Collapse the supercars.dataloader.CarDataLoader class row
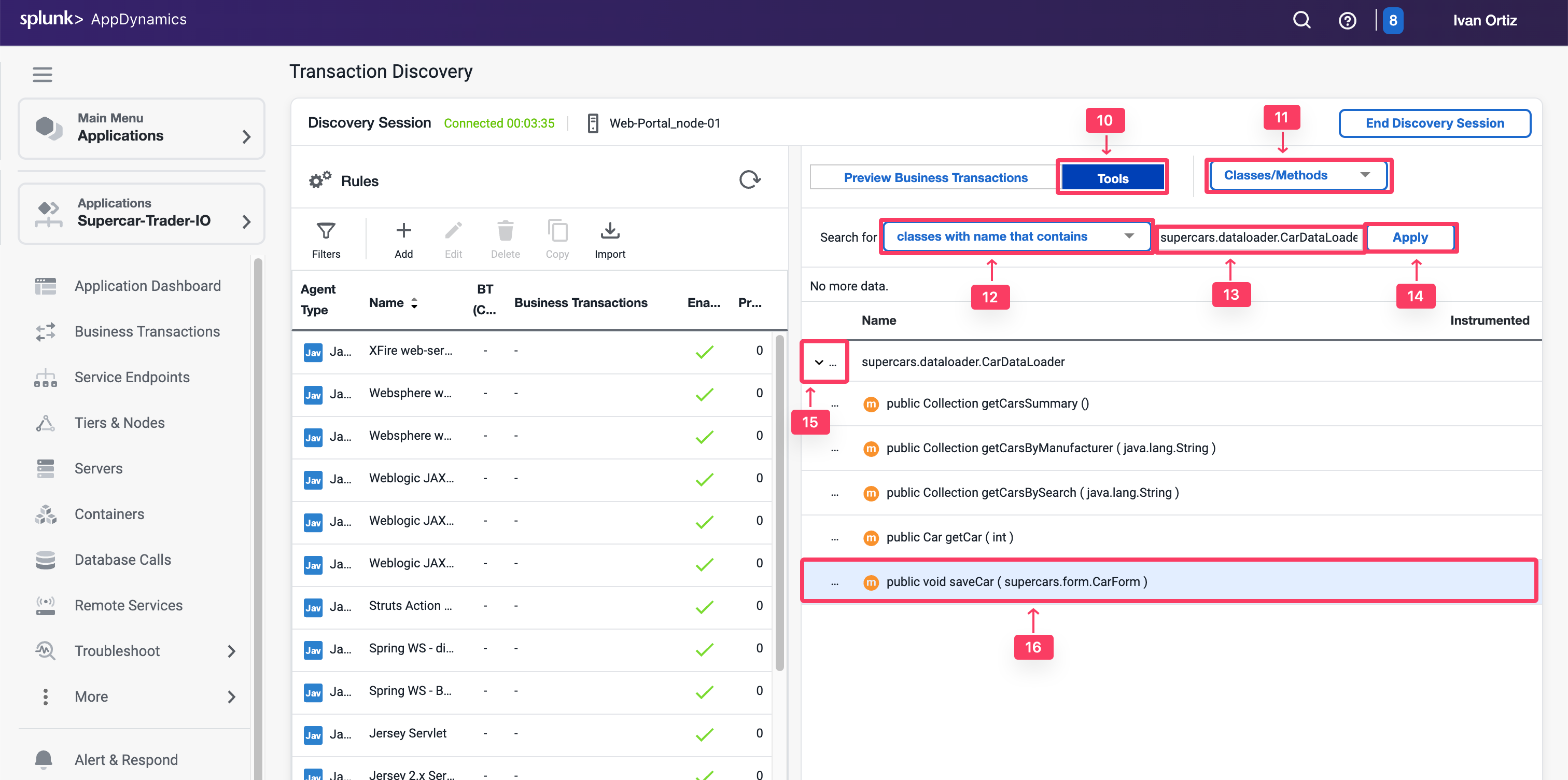The image size is (1568, 780). (819, 363)
